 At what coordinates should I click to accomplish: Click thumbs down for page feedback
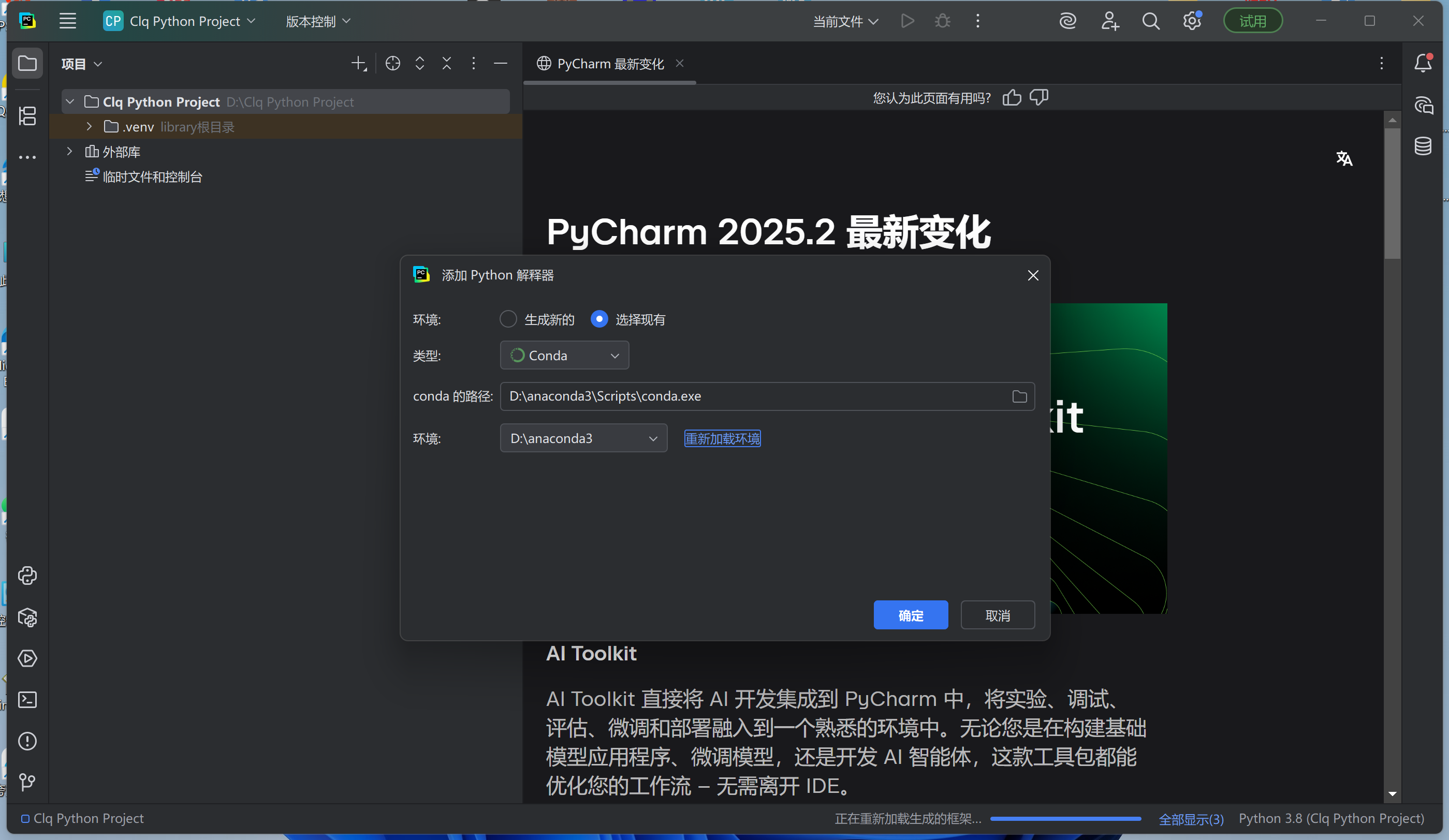click(1039, 97)
